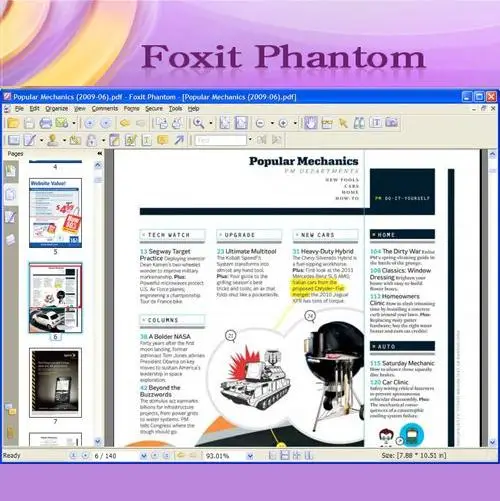The width and height of the screenshot is (500, 501).
Task: Open the File menu
Action: 19,109
